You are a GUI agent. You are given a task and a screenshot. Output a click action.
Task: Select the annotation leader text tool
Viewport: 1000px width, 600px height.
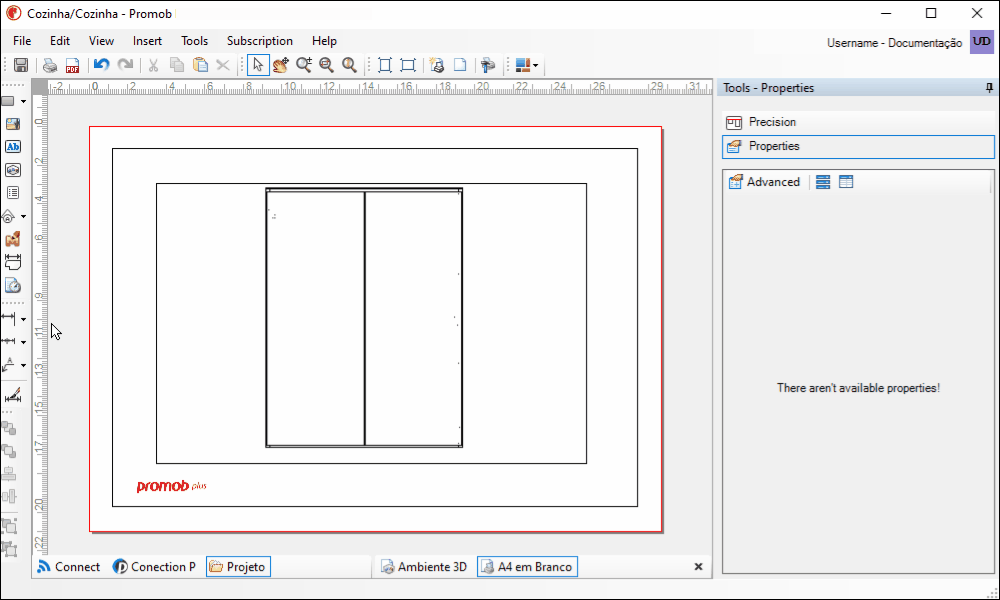click(x=8, y=365)
